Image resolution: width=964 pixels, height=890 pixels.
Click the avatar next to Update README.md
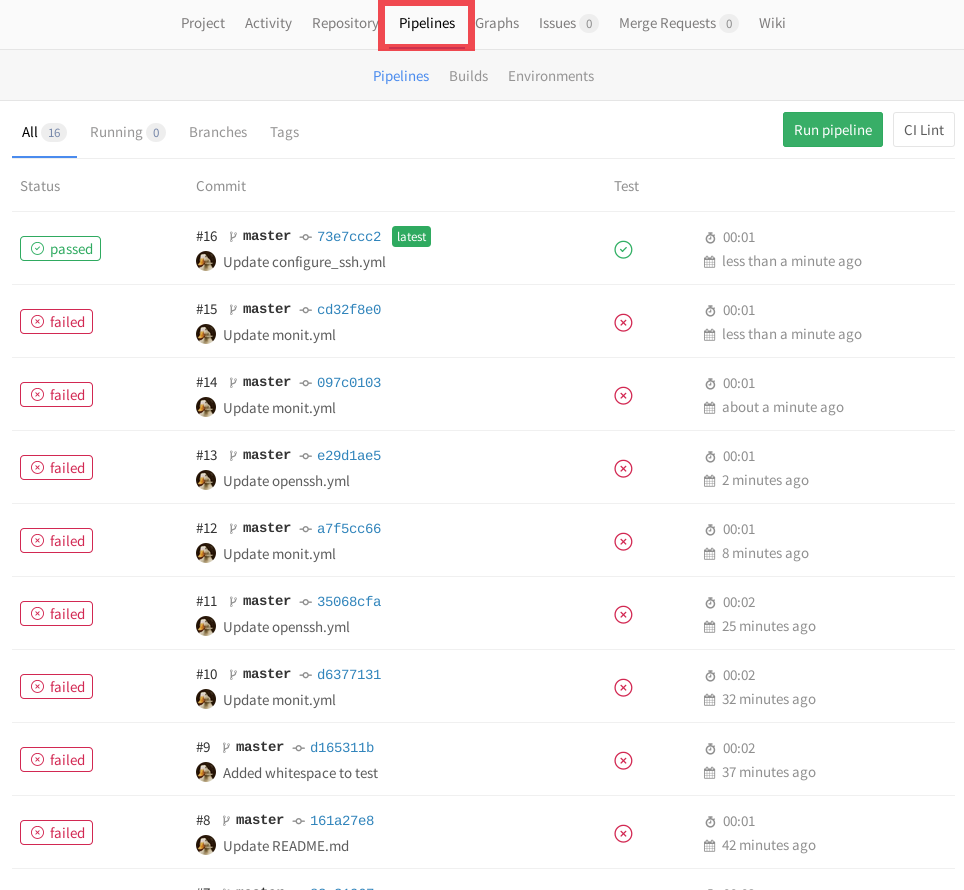[206, 844]
